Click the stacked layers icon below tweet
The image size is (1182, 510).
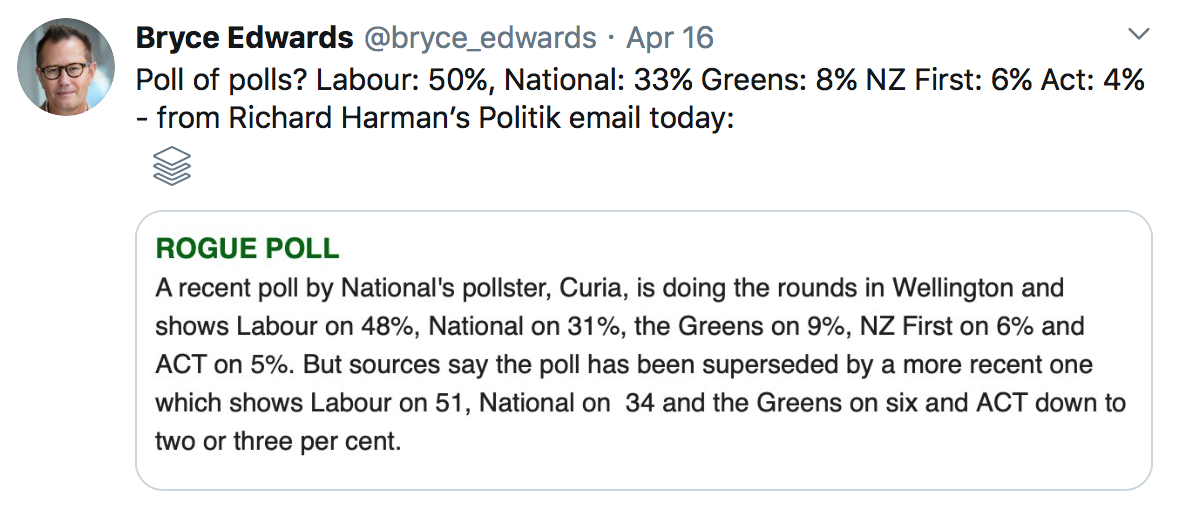[x=171, y=166]
